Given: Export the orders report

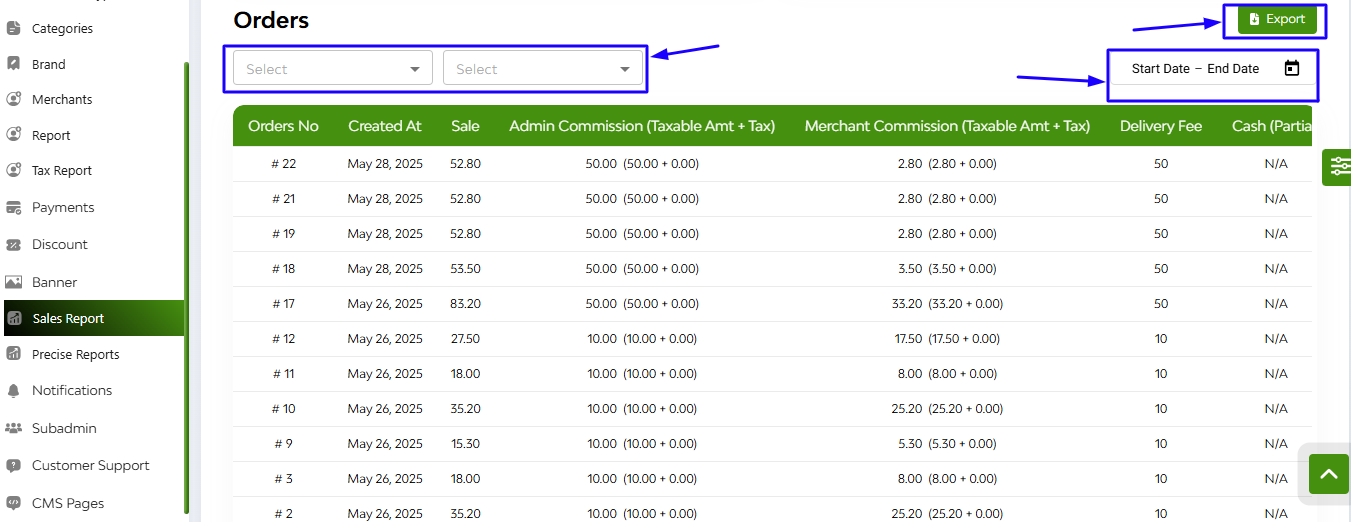Looking at the screenshot, I should [x=1277, y=19].
